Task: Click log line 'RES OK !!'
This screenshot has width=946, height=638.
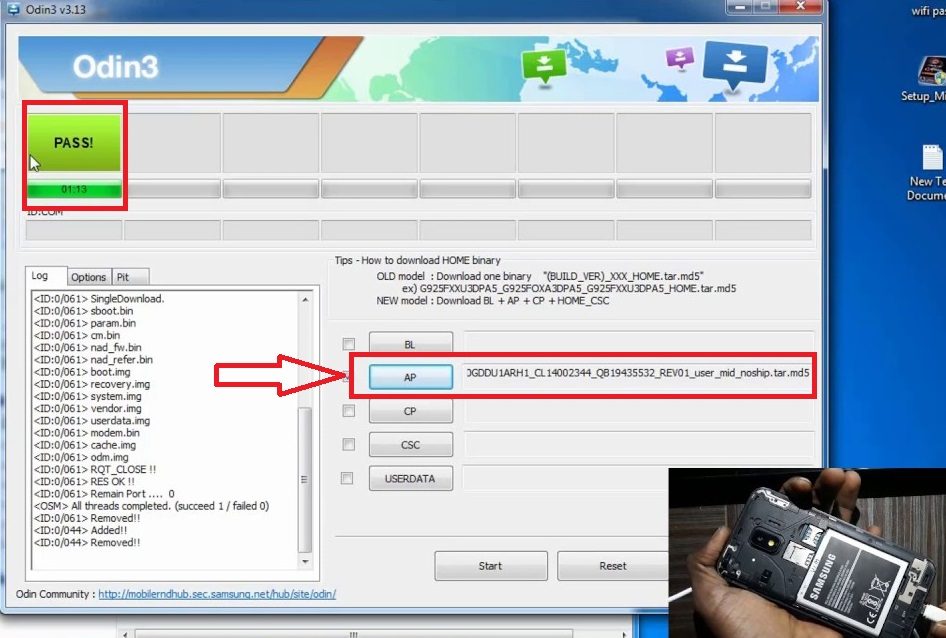Action: (84, 482)
